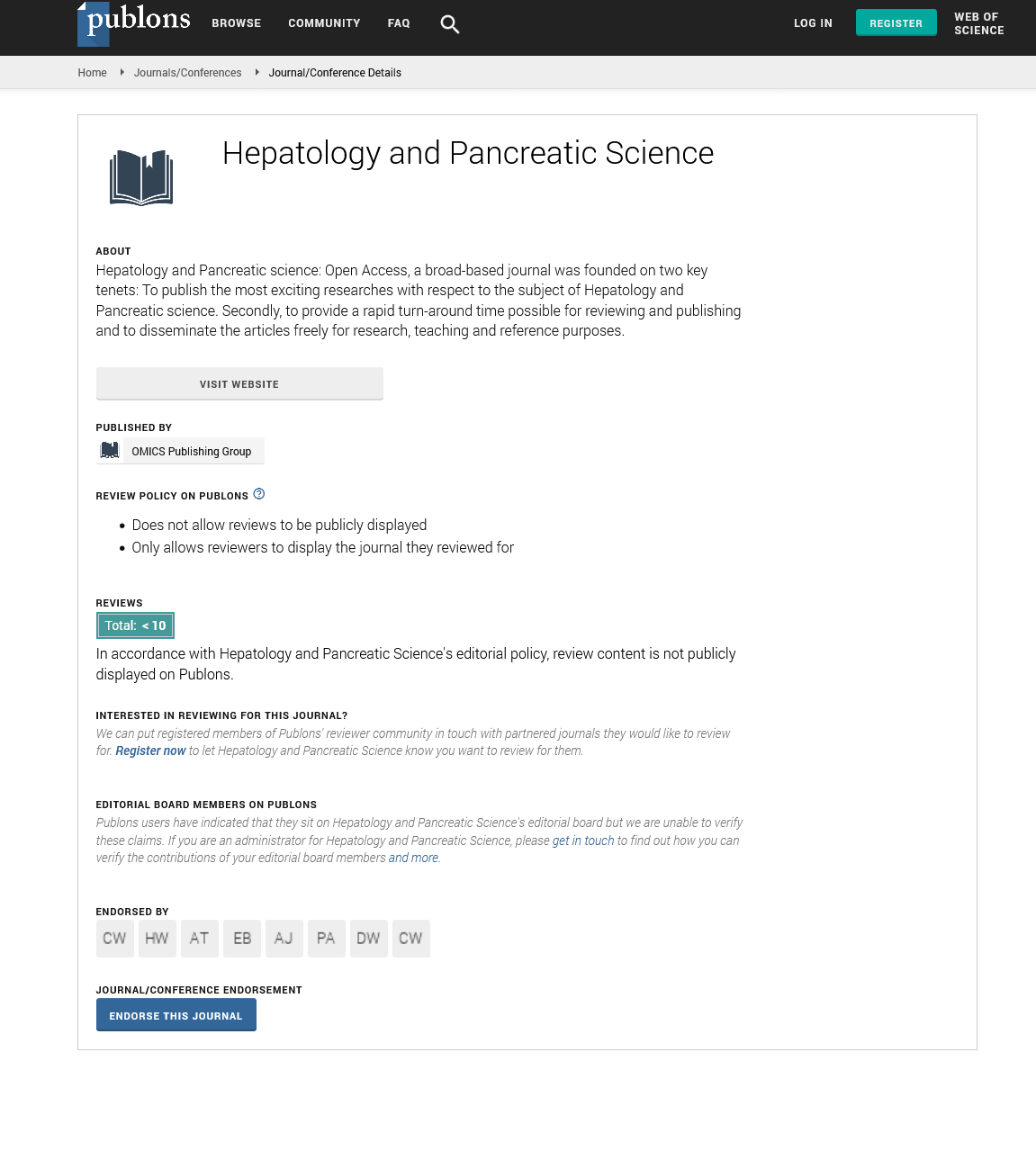1036x1160 pixels.
Task: Go to Journals/Conferences breadcrumb
Action: [187, 73]
